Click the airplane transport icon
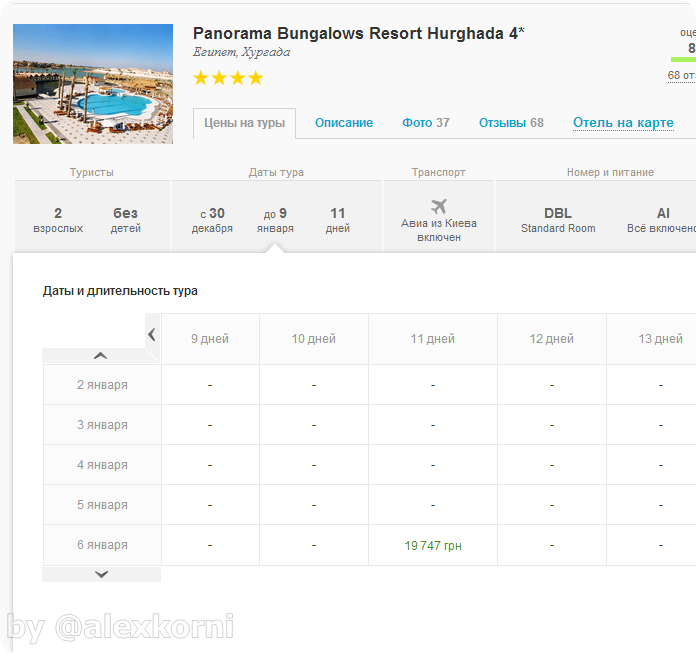 click(x=439, y=206)
